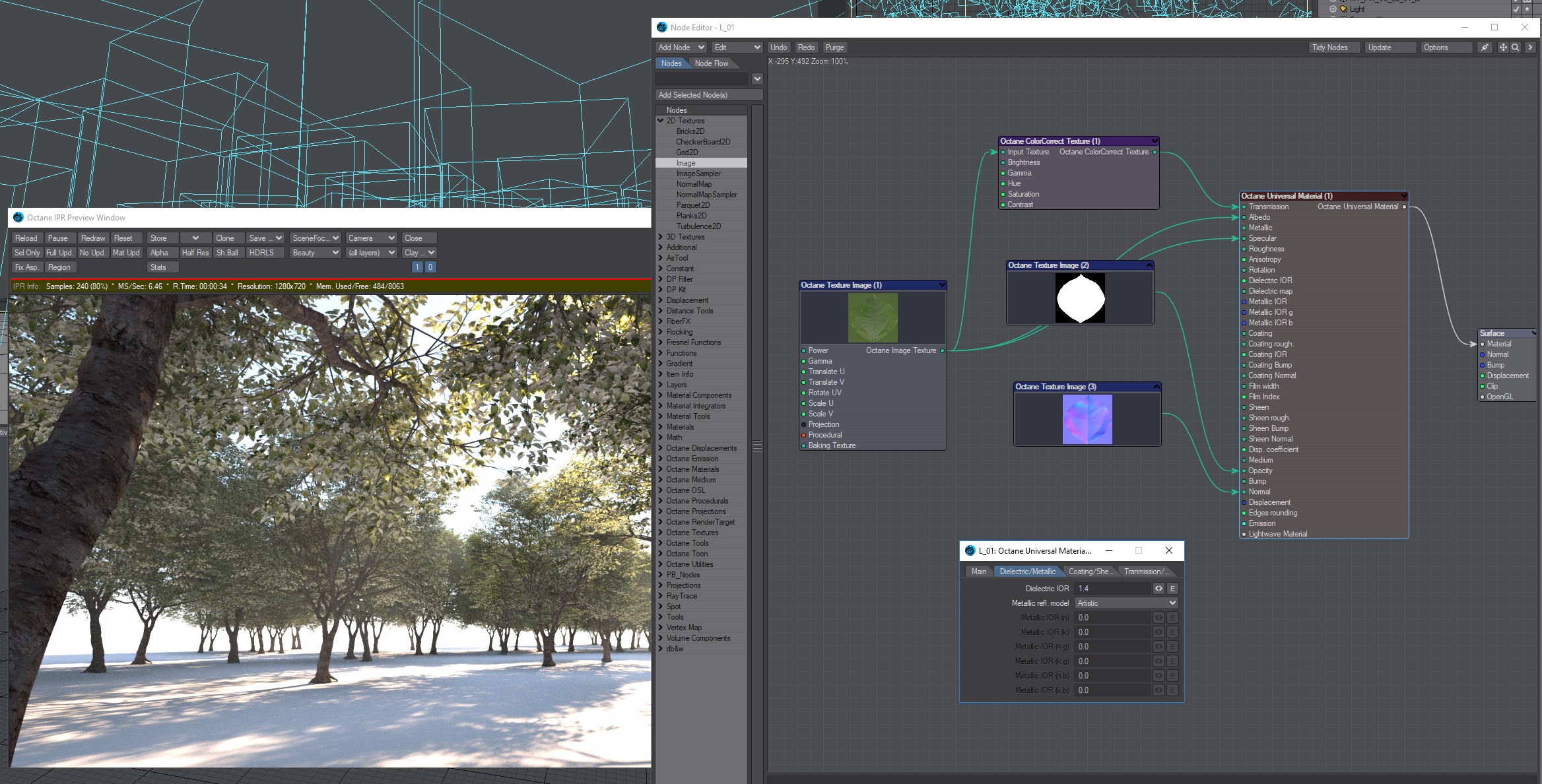This screenshot has height=784, width=1542.
Task: Open the Add Node dropdown
Action: (681, 48)
